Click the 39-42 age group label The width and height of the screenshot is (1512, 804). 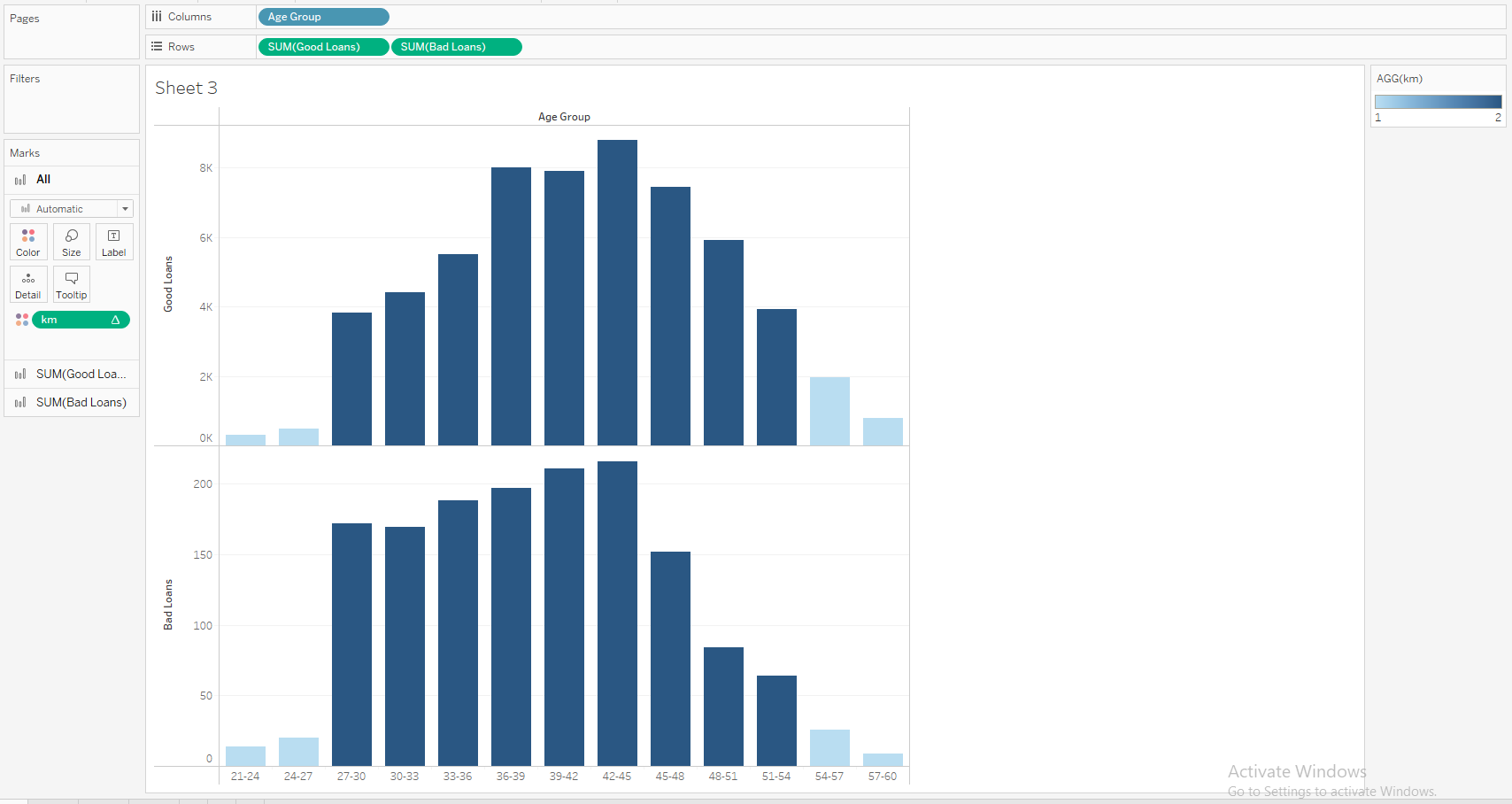tap(564, 777)
